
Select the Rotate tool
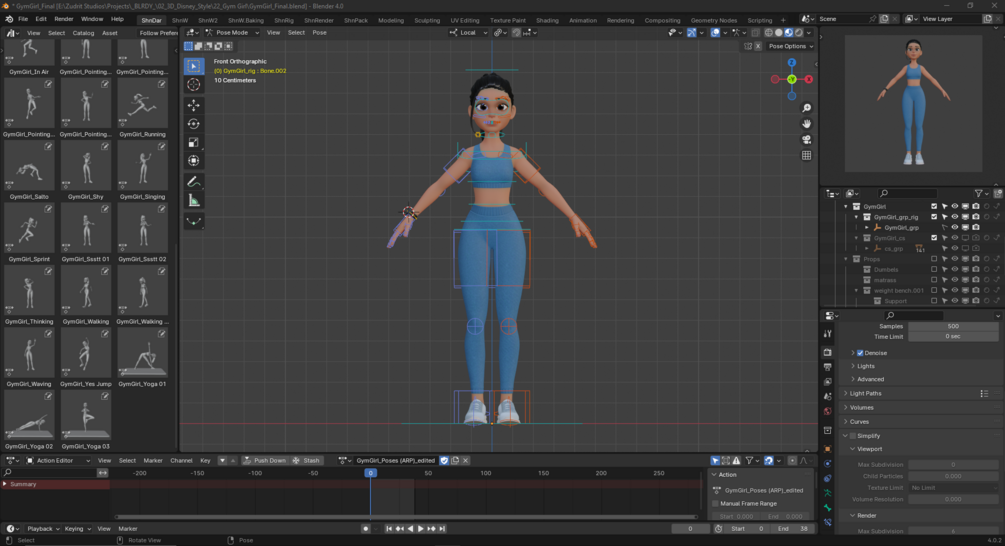[194, 124]
